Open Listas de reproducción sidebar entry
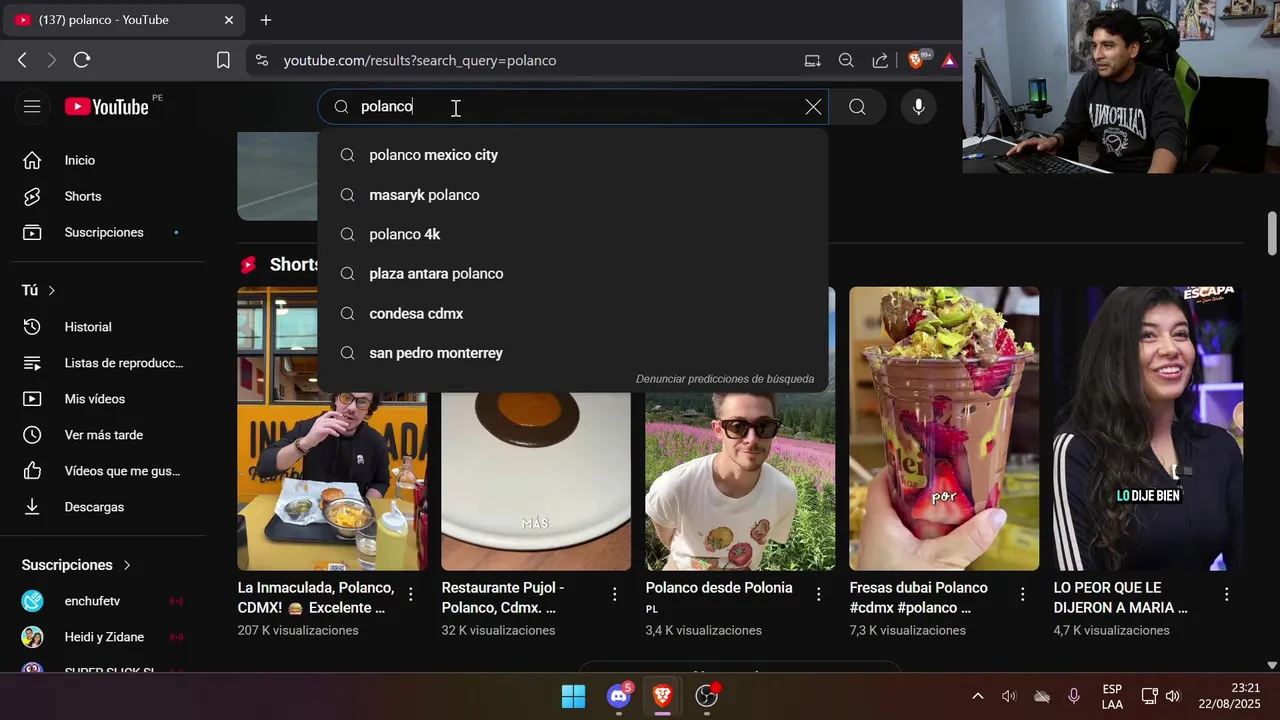This screenshot has width=1280, height=720. point(108,363)
